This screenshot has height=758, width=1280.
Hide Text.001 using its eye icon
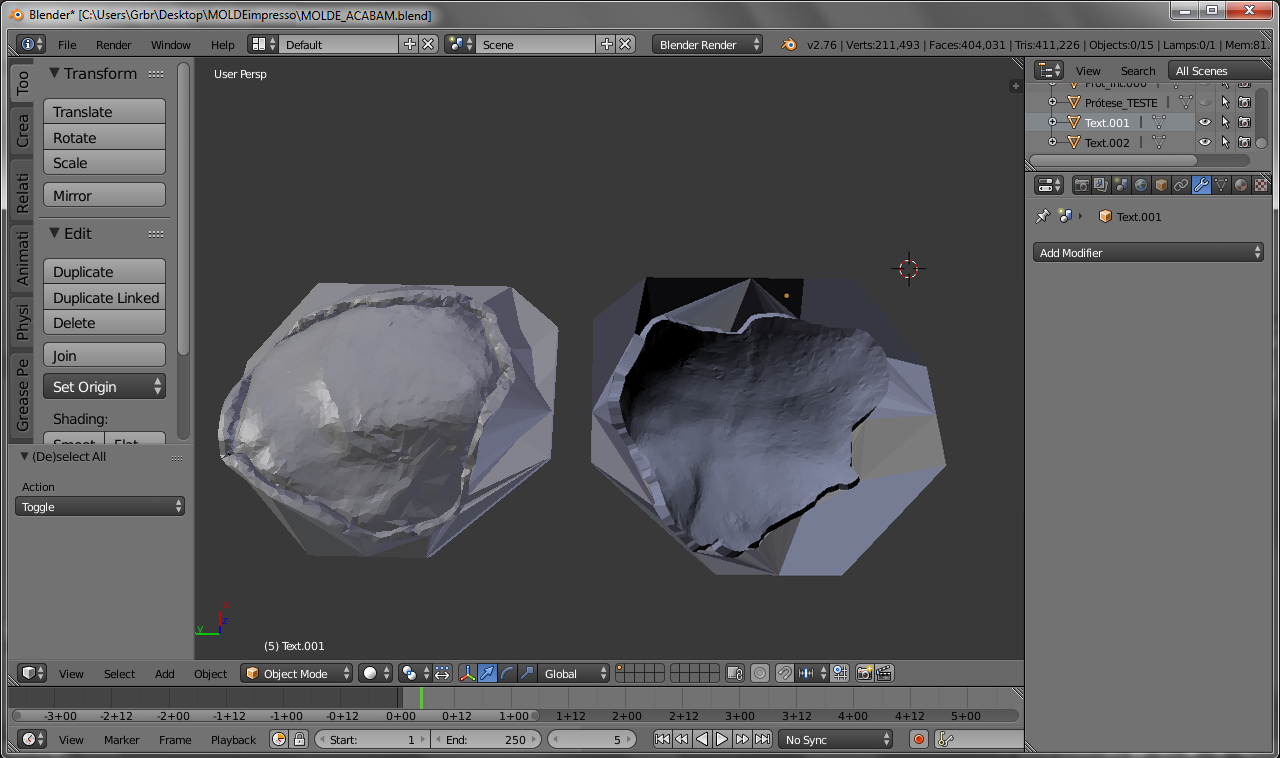(1205, 122)
